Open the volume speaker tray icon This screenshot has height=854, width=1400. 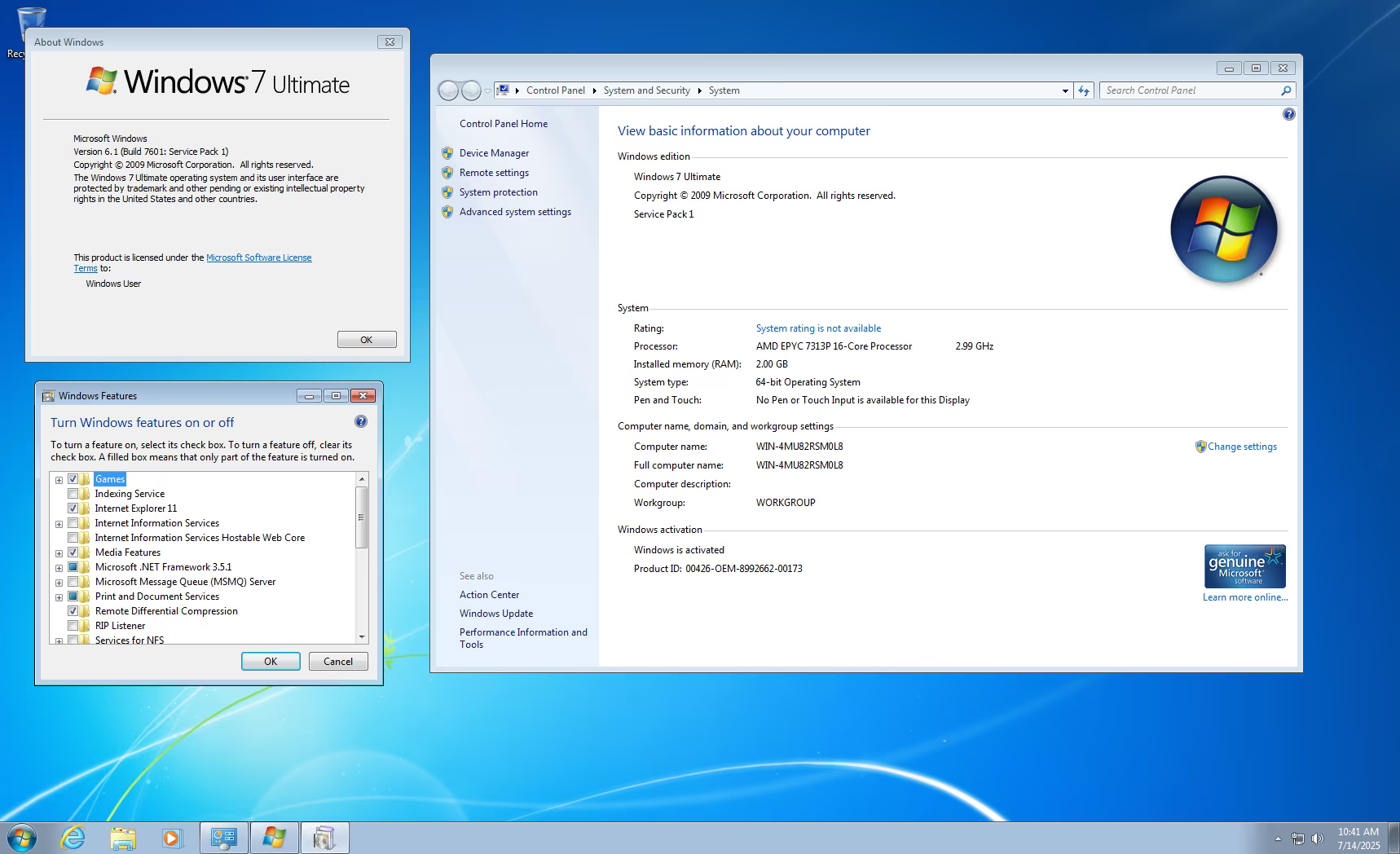pos(1318,838)
